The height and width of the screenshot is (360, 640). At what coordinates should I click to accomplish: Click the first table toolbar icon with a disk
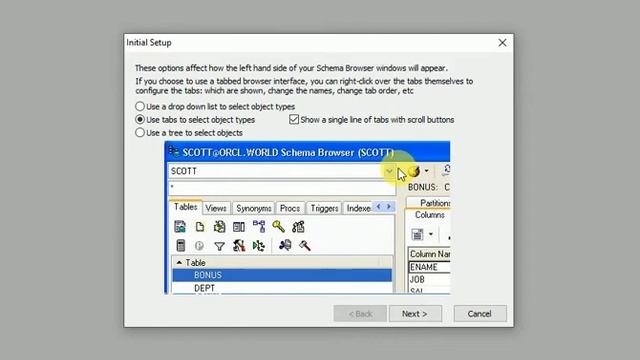[x=180, y=227]
